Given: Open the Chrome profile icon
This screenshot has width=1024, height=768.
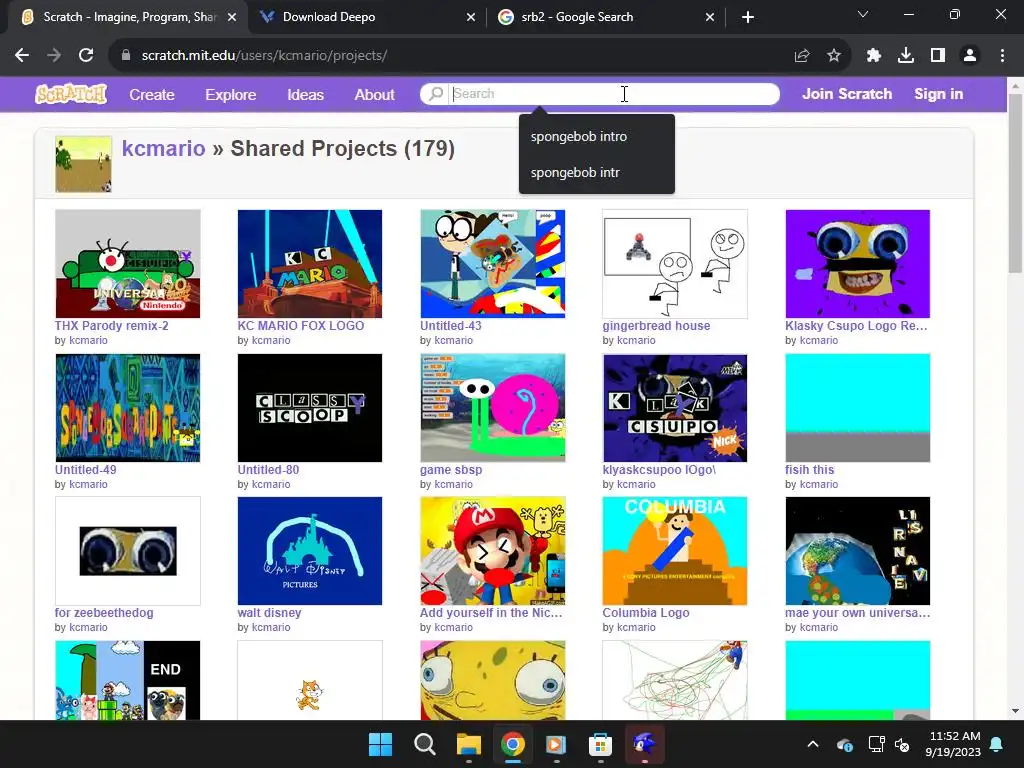Looking at the screenshot, I should pyautogui.click(x=970, y=56).
